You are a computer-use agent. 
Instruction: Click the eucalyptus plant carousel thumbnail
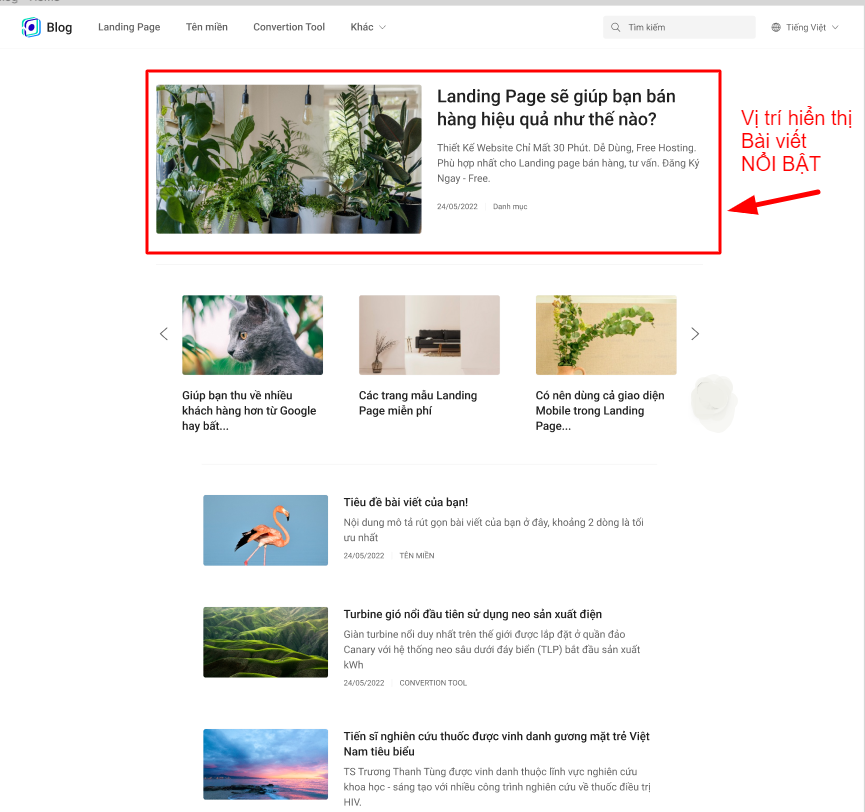click(606, 335)
